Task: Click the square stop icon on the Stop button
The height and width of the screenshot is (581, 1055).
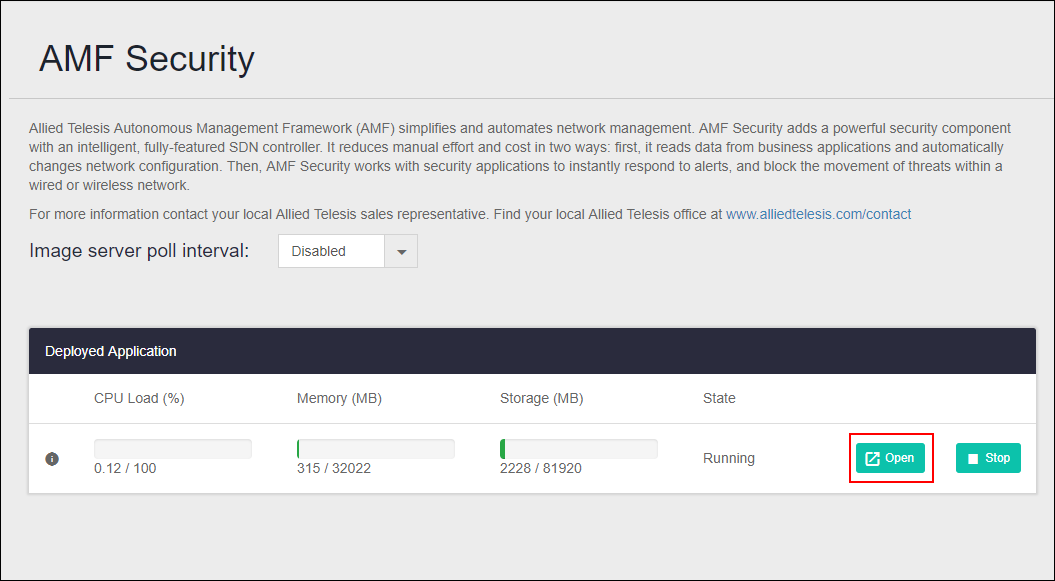Action: [x=973, y=459]
